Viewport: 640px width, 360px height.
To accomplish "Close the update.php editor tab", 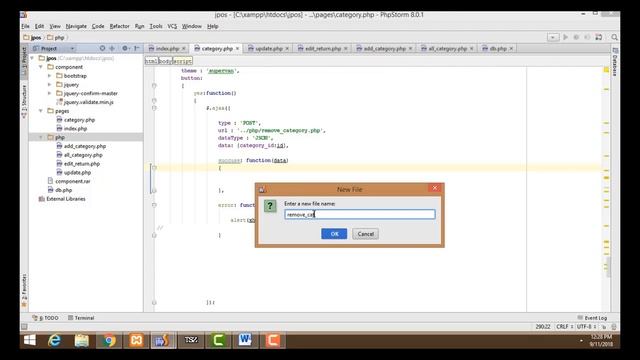I will pyautogui.click(x=287, y=49).
